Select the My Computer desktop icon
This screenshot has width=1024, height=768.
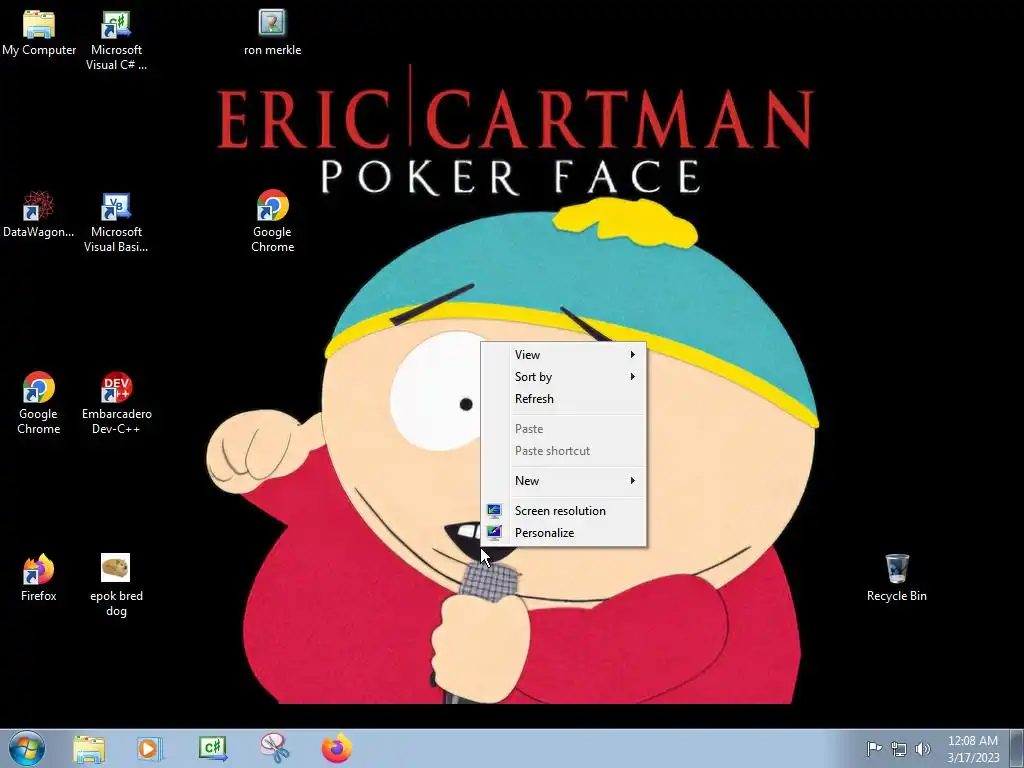pos(39,33)
